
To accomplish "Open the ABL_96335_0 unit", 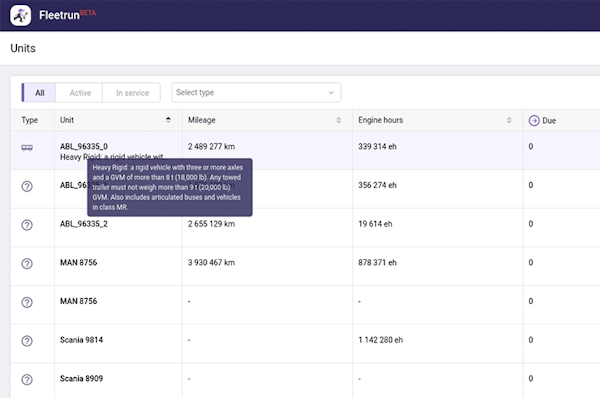I will (84, 146).
